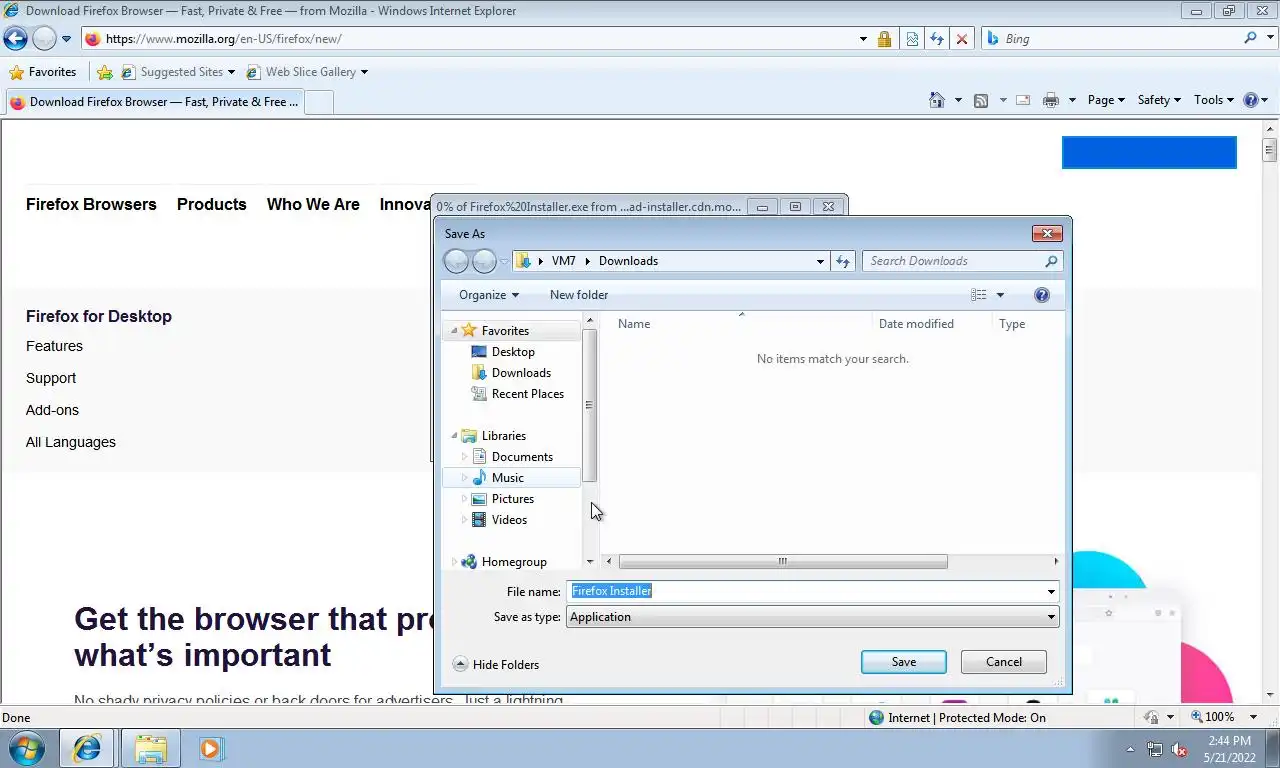1280x768 pixels.
Task: Expand the Documents library node
Action: pos(464,457)
